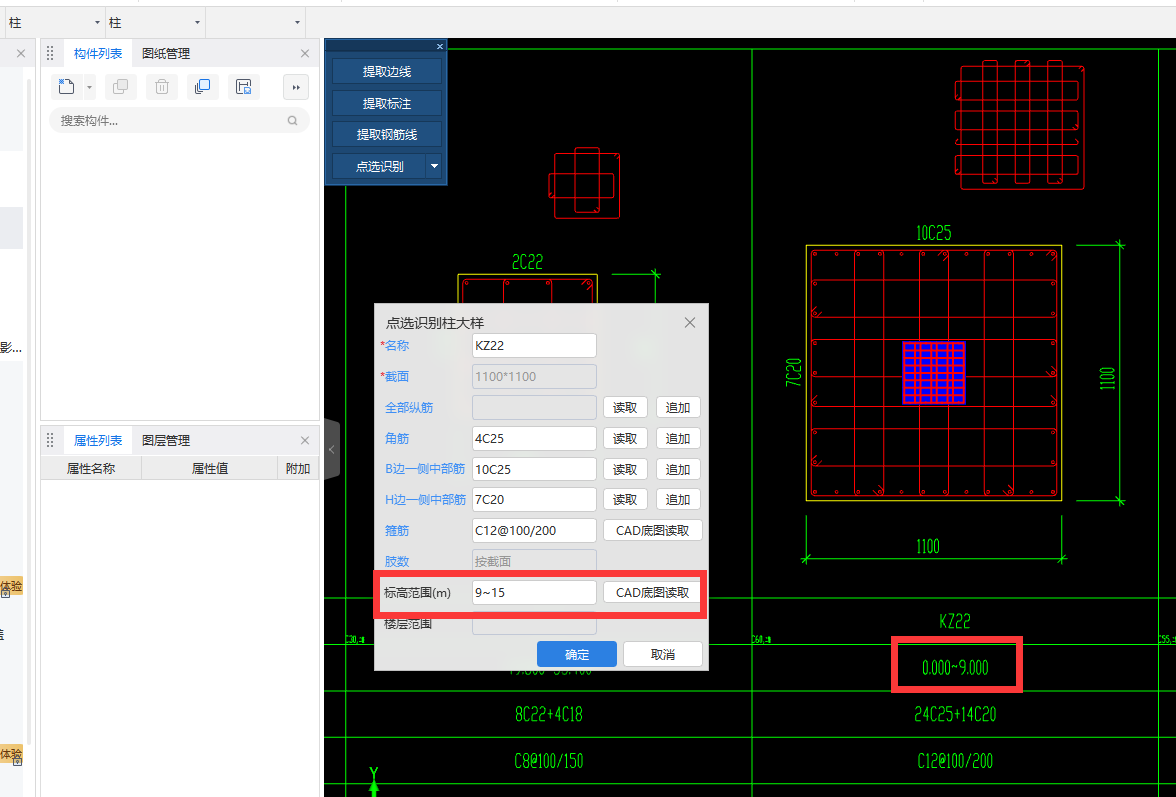This screenshot has width=1176, height=797.
Task: Click the 24C25+14C20 text in drawing
Action: 955,715
